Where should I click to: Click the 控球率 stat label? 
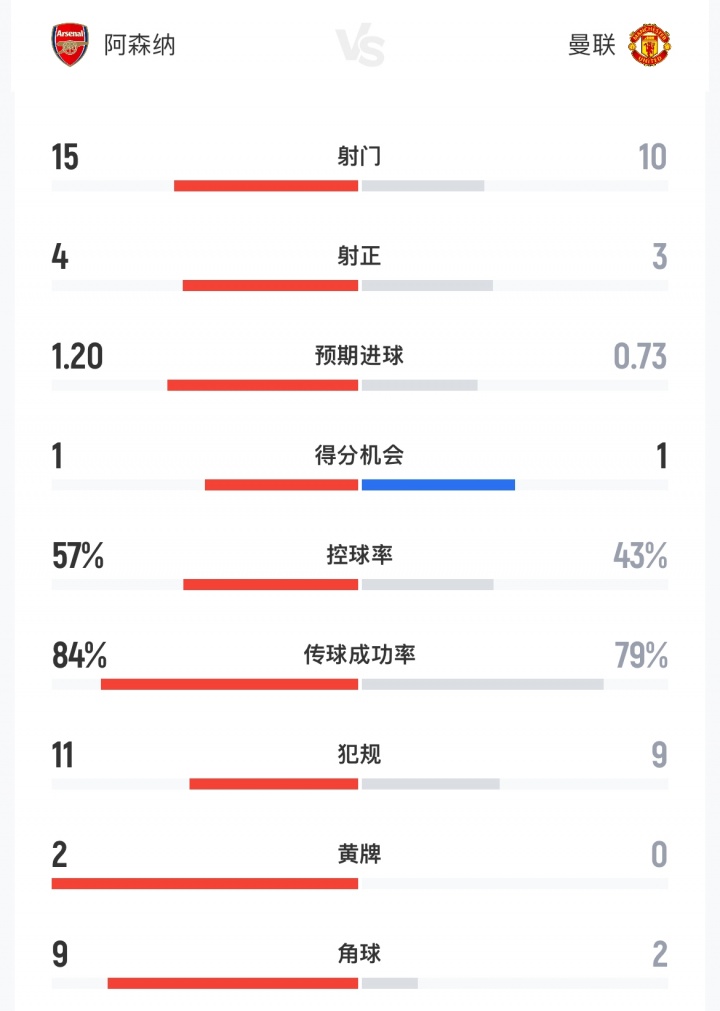pos(359,555)
